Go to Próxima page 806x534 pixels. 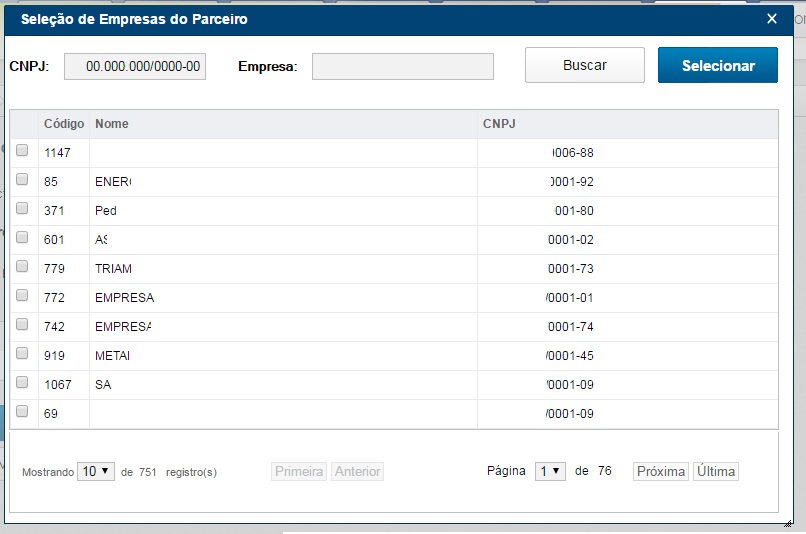(x=661, y=471)
